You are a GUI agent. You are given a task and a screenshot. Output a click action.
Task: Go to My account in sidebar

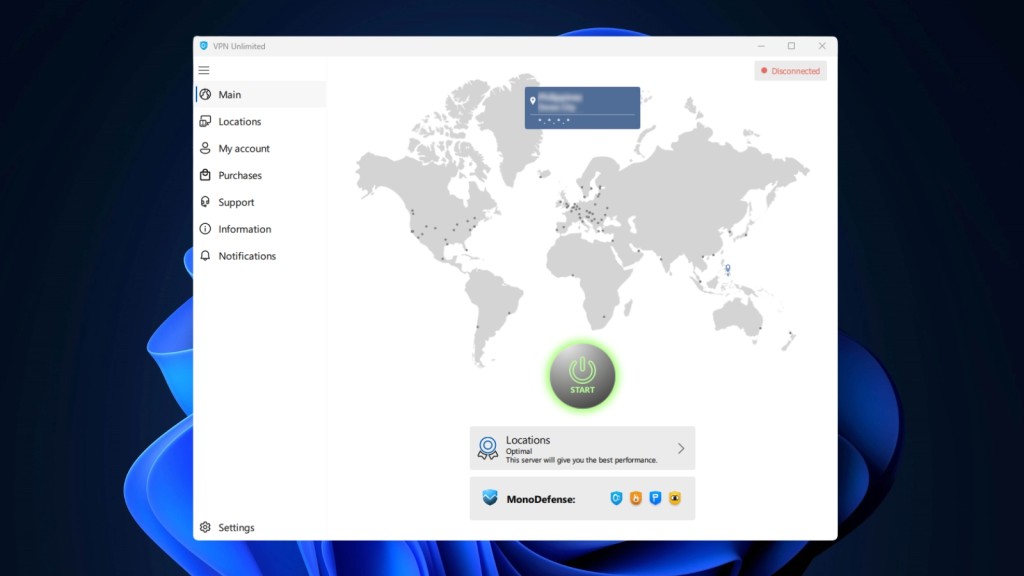point(244,149)
